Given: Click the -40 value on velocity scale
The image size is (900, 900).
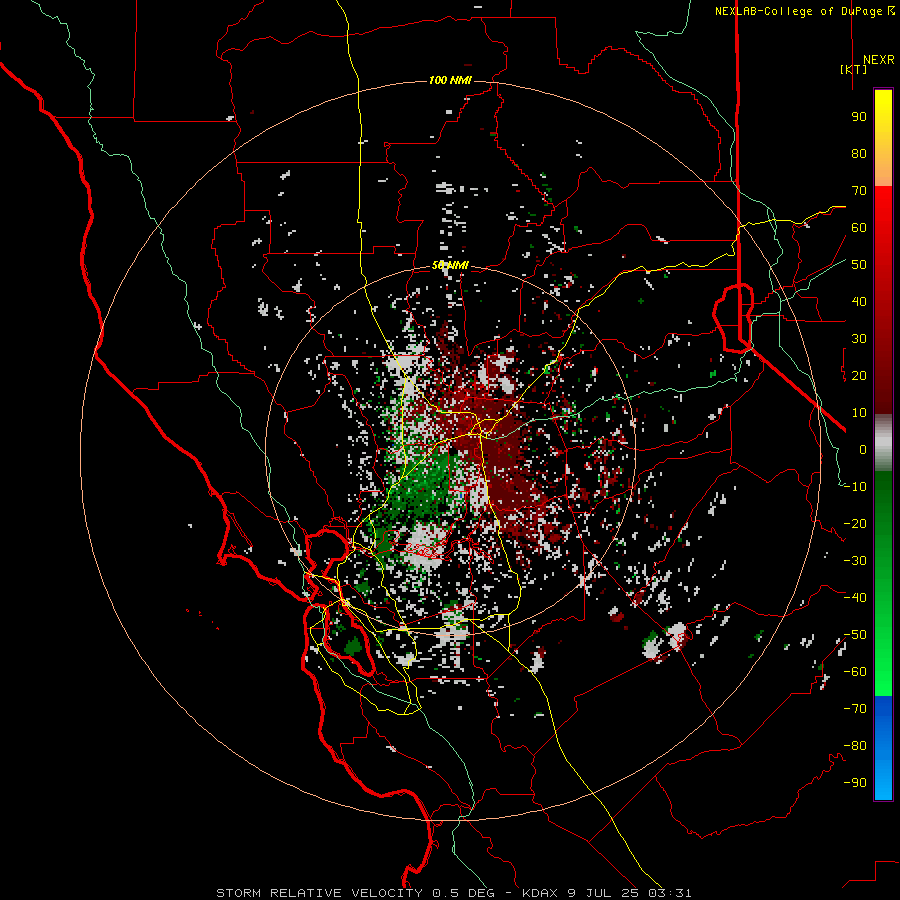Looking at the screenshot, I should pyautogui.click(x=855, y=598).
